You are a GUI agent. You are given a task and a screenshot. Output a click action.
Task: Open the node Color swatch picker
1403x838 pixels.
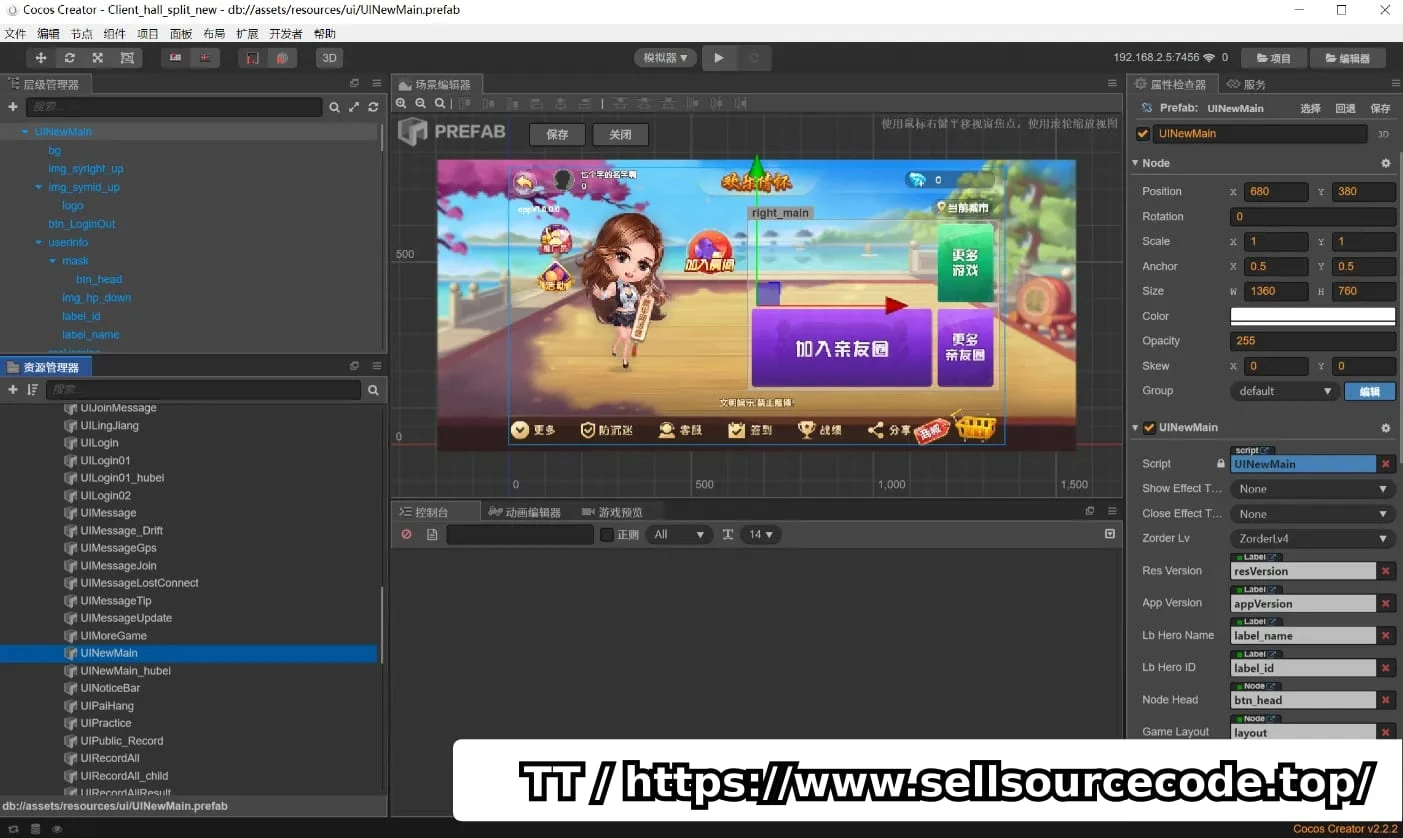[1313, 316]
